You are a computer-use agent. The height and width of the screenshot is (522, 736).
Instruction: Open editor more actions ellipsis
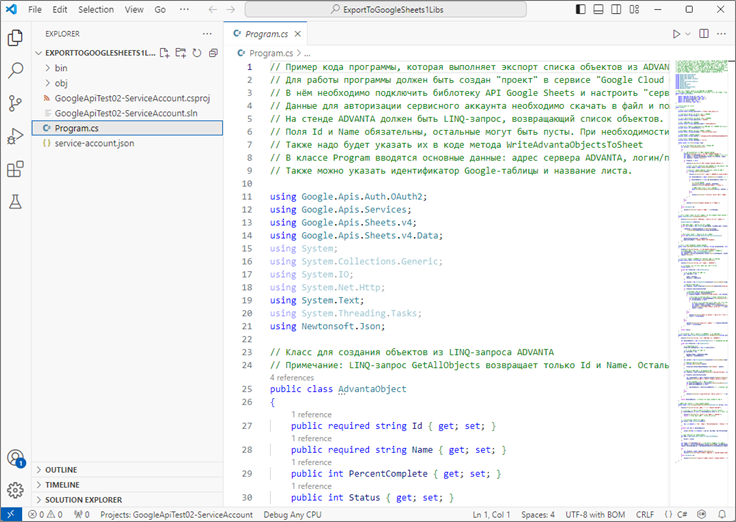pos(721,34)
